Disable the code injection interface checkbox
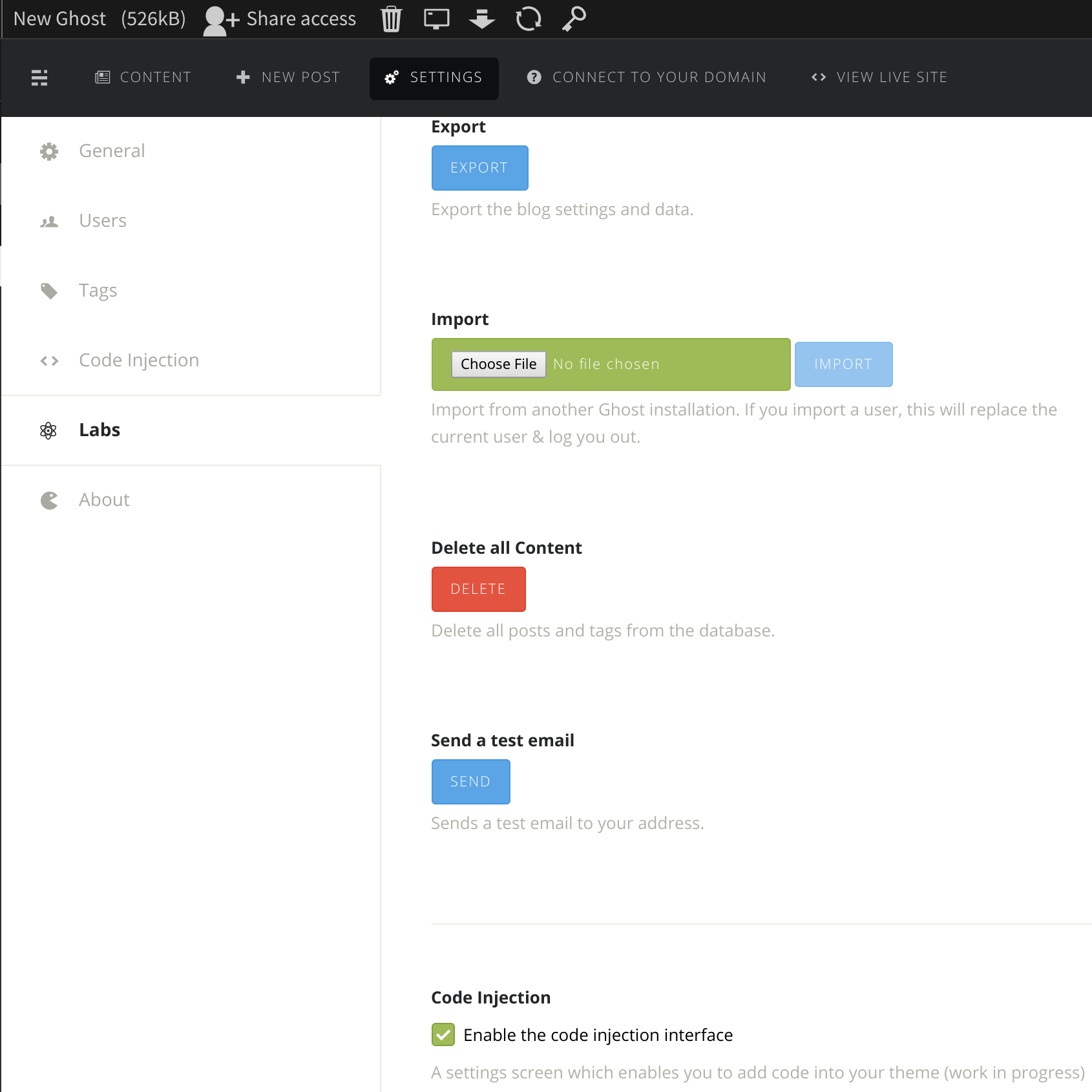Image resolution: width=1092 pixels, height=1092 pixels. point(443,1034)
